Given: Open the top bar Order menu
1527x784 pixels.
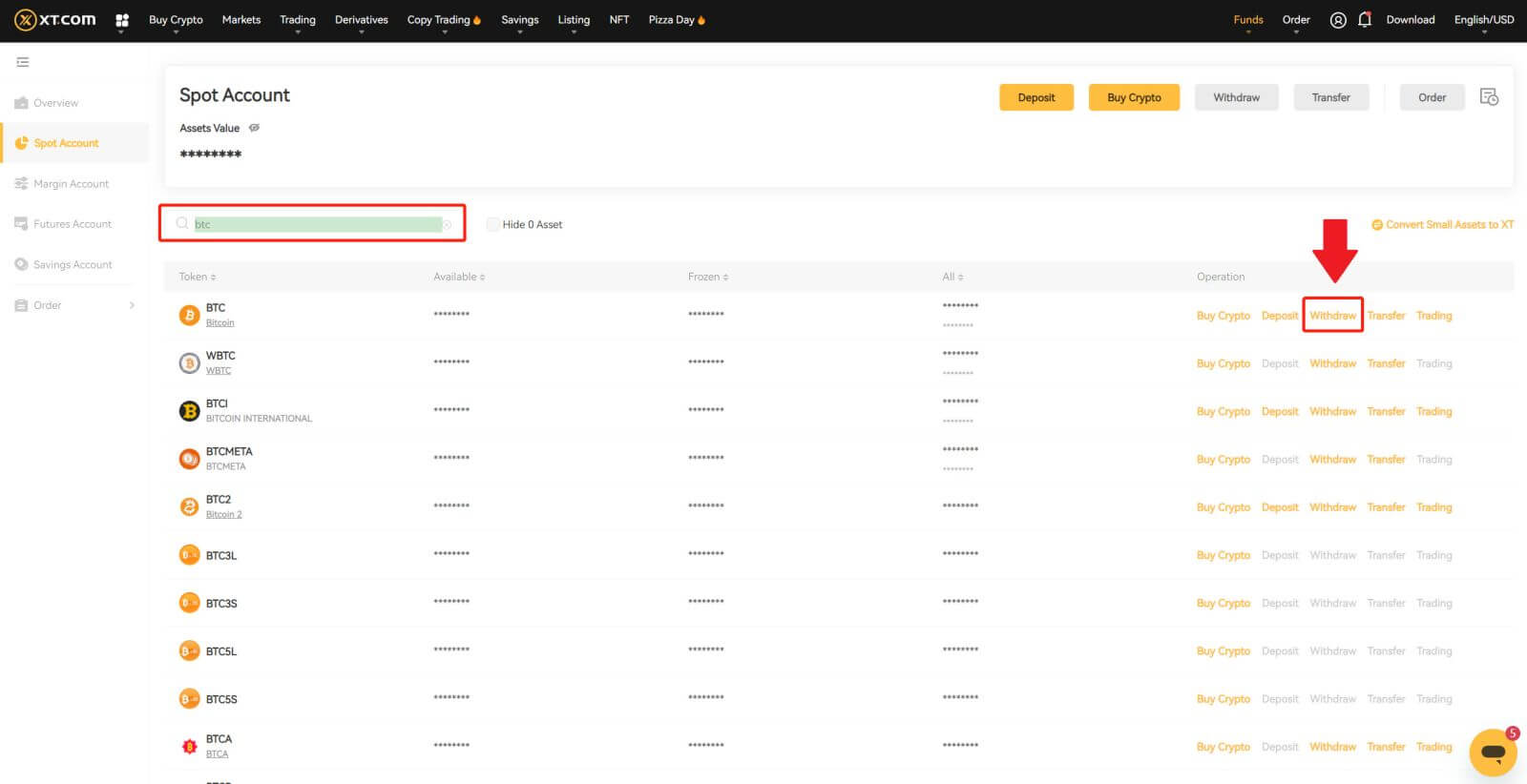Looking at the screenshot, I should pos(1296,20).
